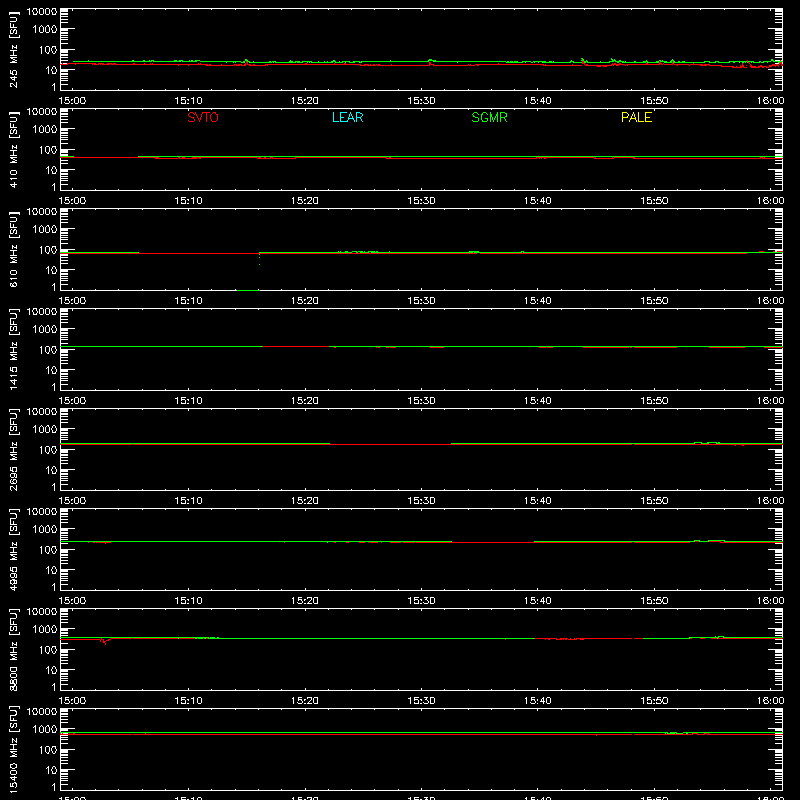Click the 100 y-tick of 610 MHz plot
This screenshot has width=800, height=800.
coord(48,250)
